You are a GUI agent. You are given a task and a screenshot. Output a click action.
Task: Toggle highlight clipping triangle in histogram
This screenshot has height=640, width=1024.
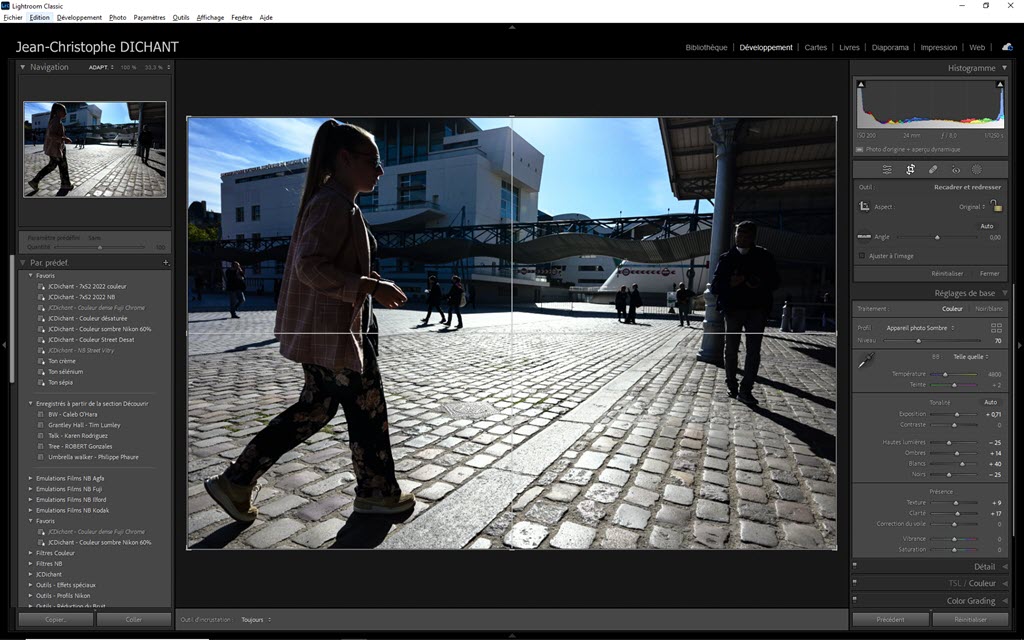click(1000, 85)
